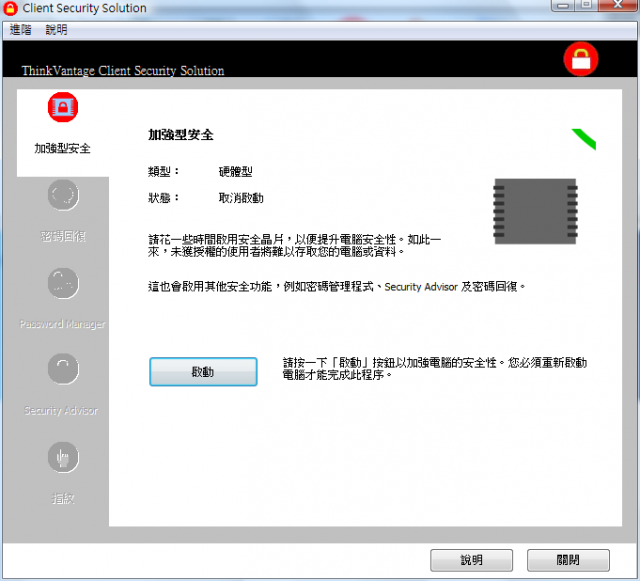Click the 啟動 button
Screen dimensions: 640x581
(x=203, y=372)
